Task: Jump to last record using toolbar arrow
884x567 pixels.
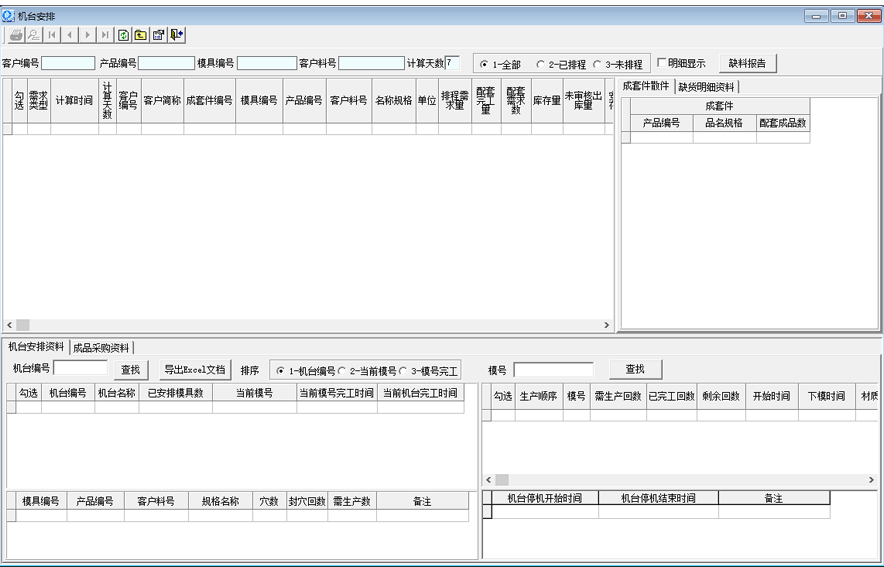Action: coord(105,35)
